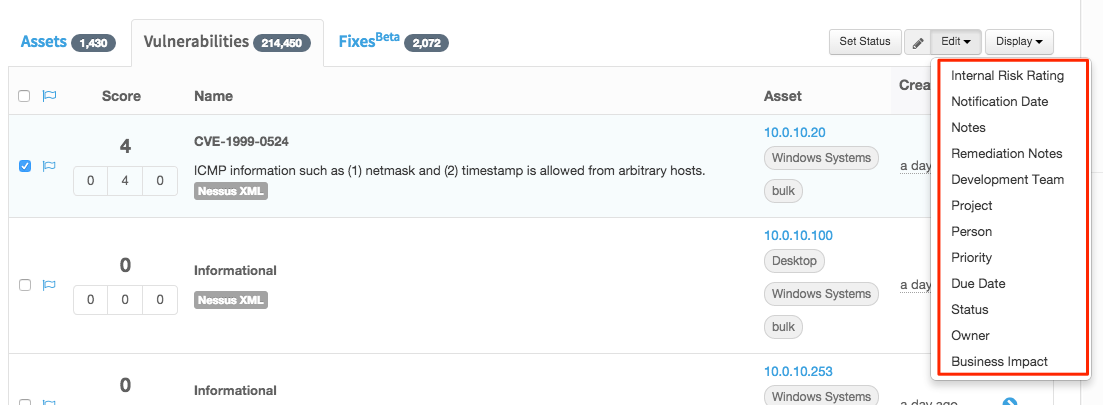The width and height of the screenshot is (1103, 405).
Task: Click the large score 4 value
Action: tap(125, 146)
